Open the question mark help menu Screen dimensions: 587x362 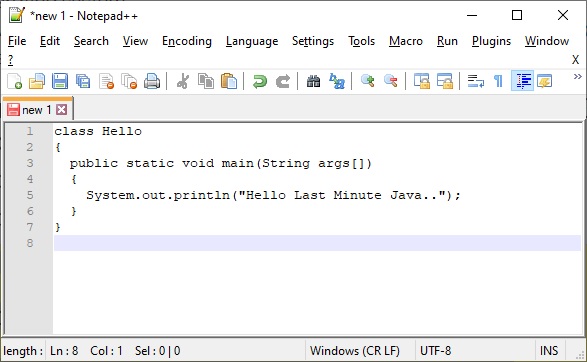click(10, 60)
